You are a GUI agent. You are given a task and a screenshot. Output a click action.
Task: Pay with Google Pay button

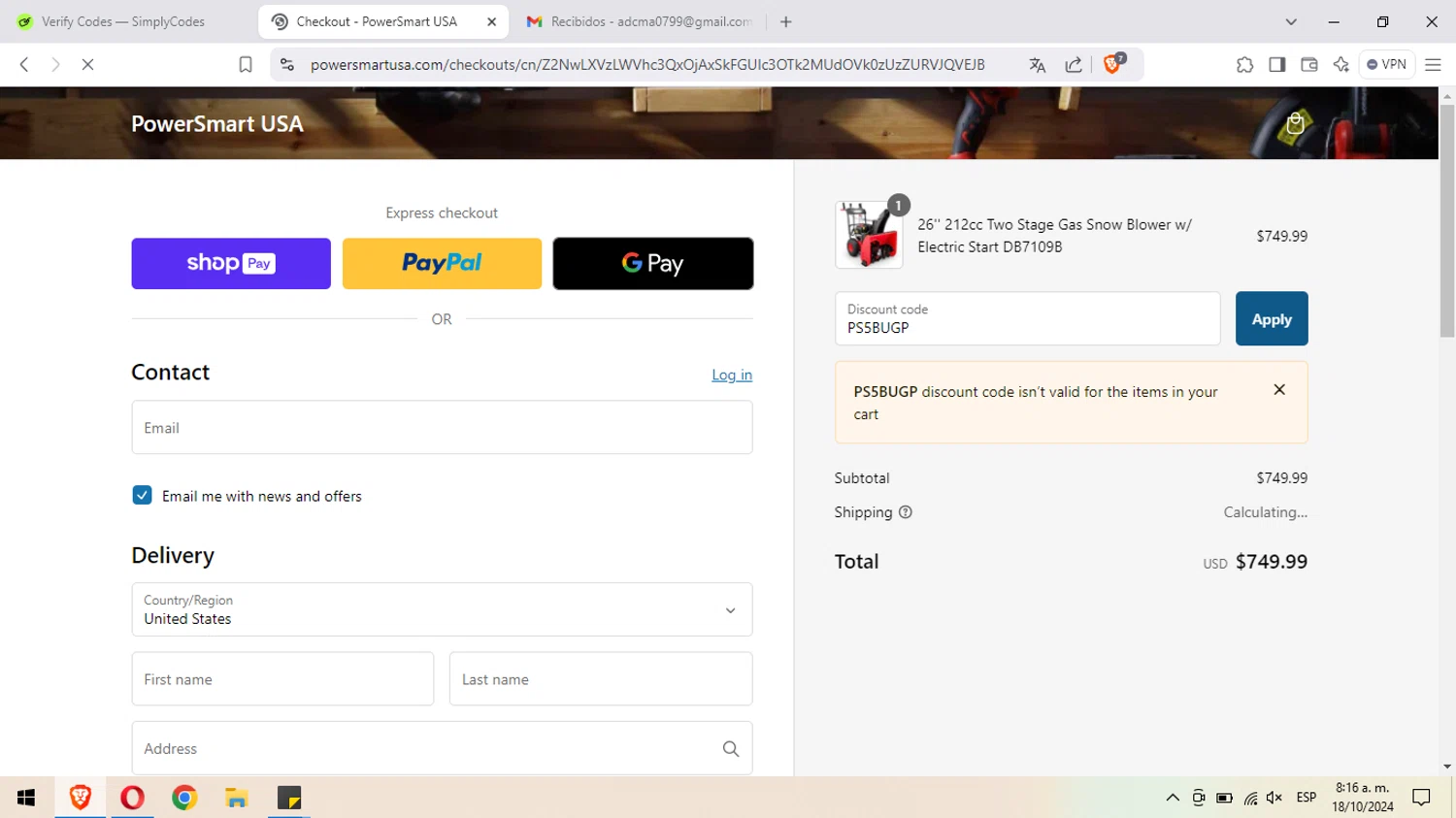653,264
